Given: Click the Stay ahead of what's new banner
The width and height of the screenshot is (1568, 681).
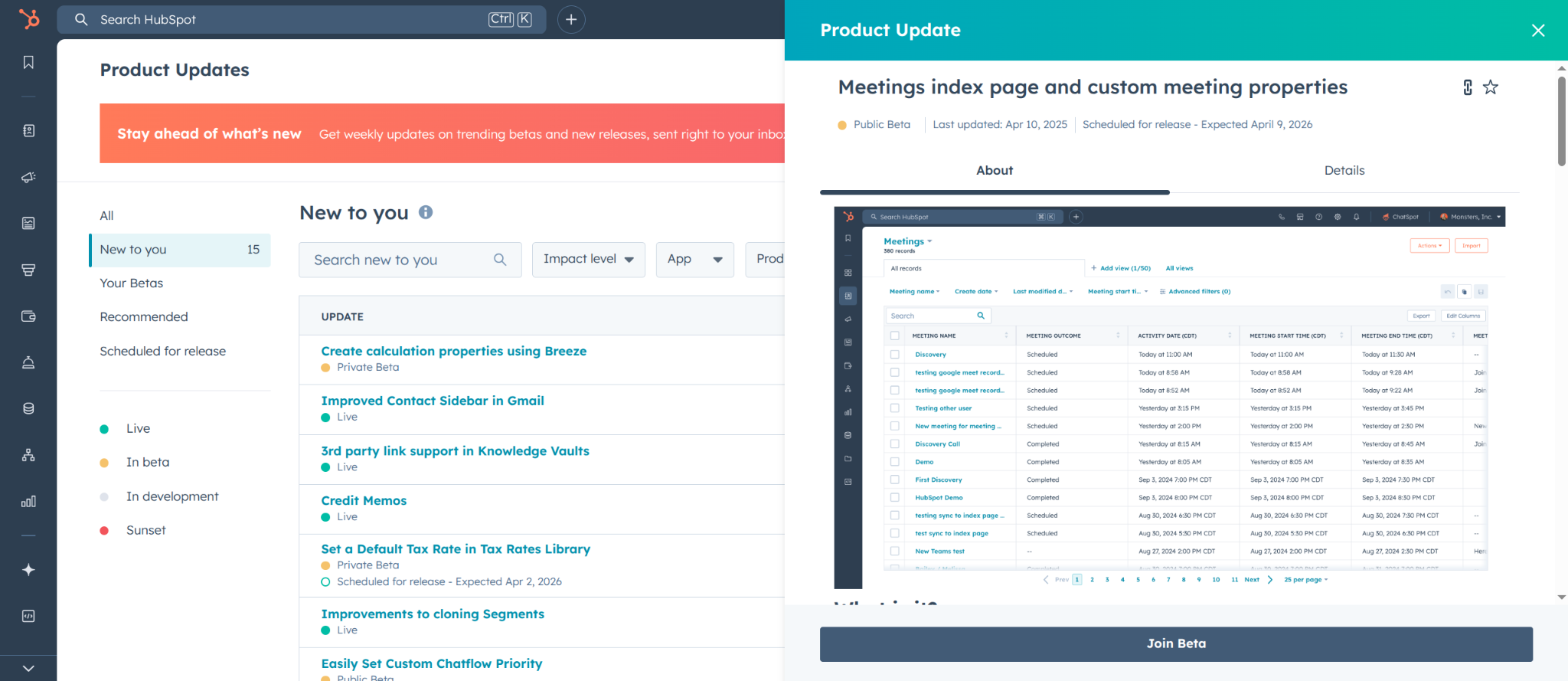Looking at the screenshot, I should 443,134.
